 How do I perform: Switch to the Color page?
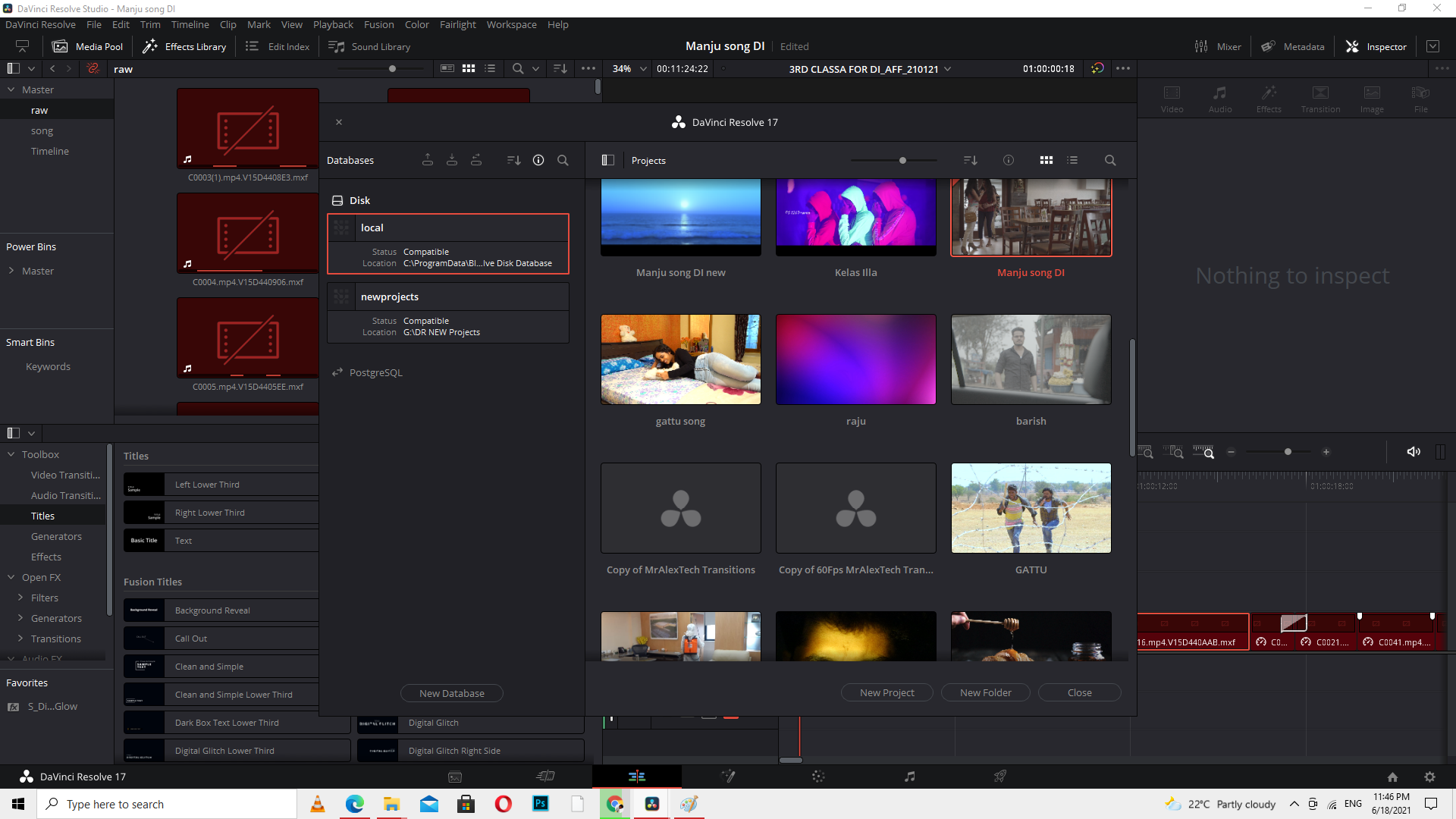point(818,777)
